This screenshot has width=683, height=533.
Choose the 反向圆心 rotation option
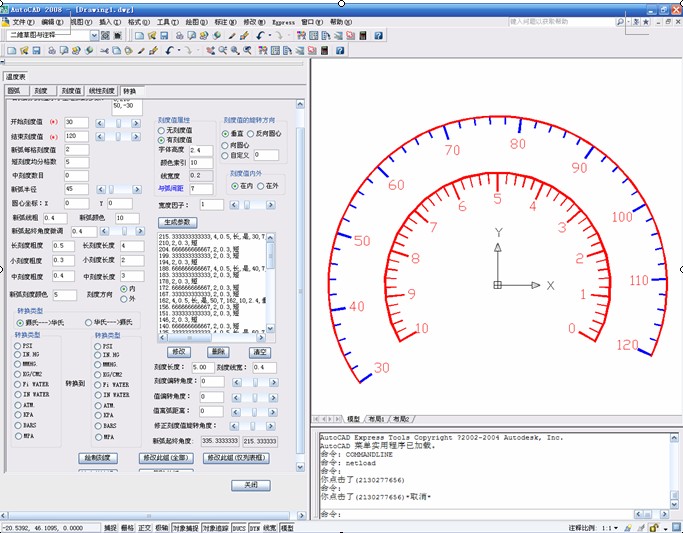(x=252, y=133)
